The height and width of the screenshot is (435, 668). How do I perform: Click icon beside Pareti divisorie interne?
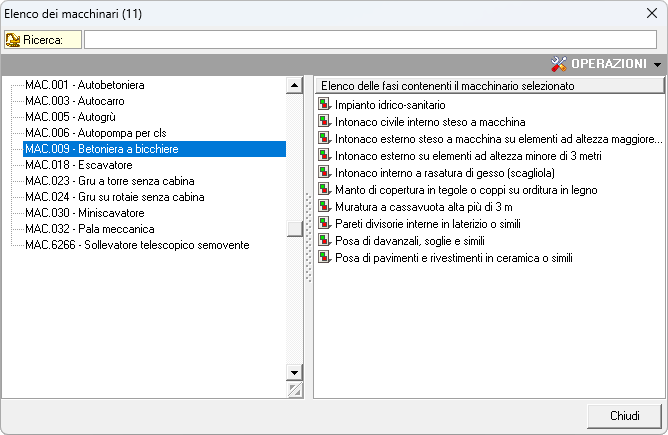324,223
